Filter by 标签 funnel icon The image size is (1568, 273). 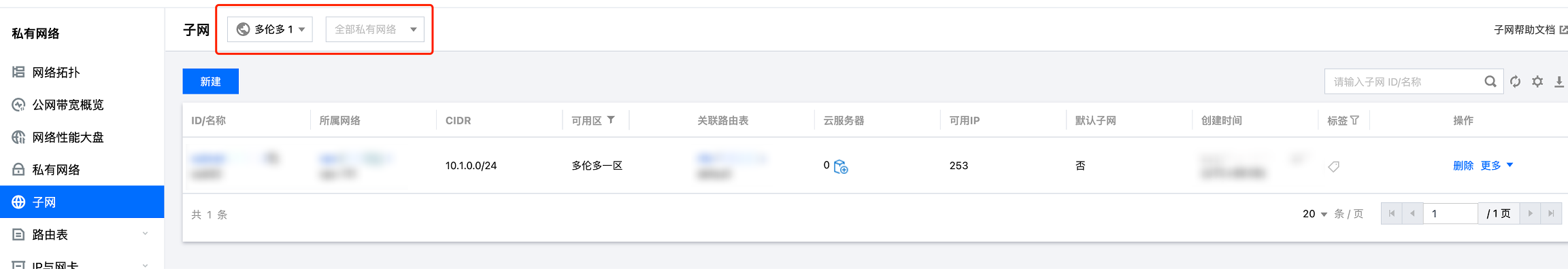click(1354, 120)
